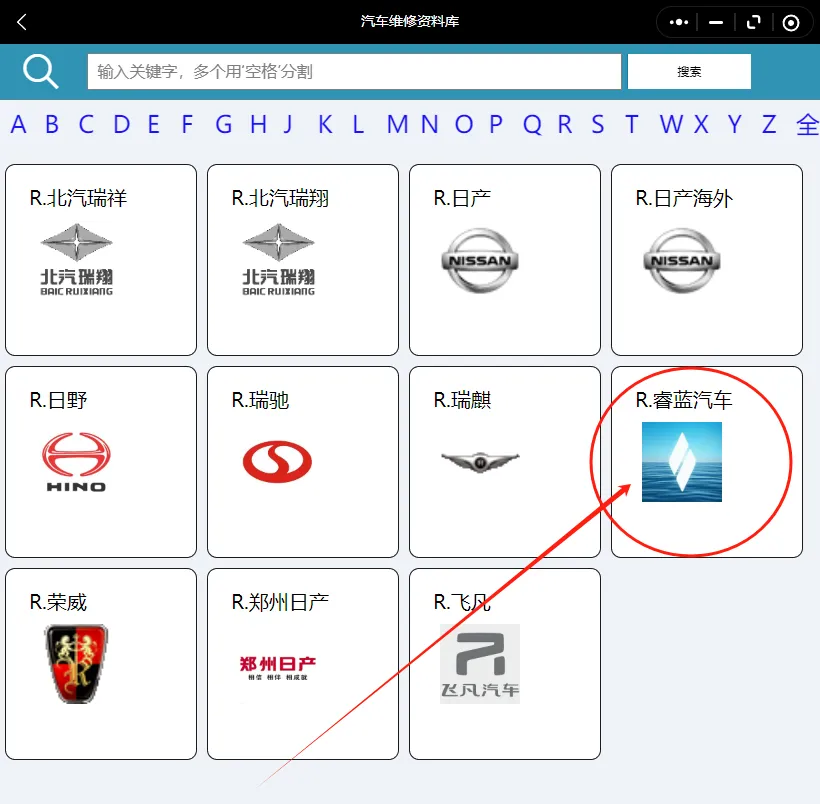This screenshot has width=820, height=804.
Task: Filter brands by letter S
Action: coord(598,124)
